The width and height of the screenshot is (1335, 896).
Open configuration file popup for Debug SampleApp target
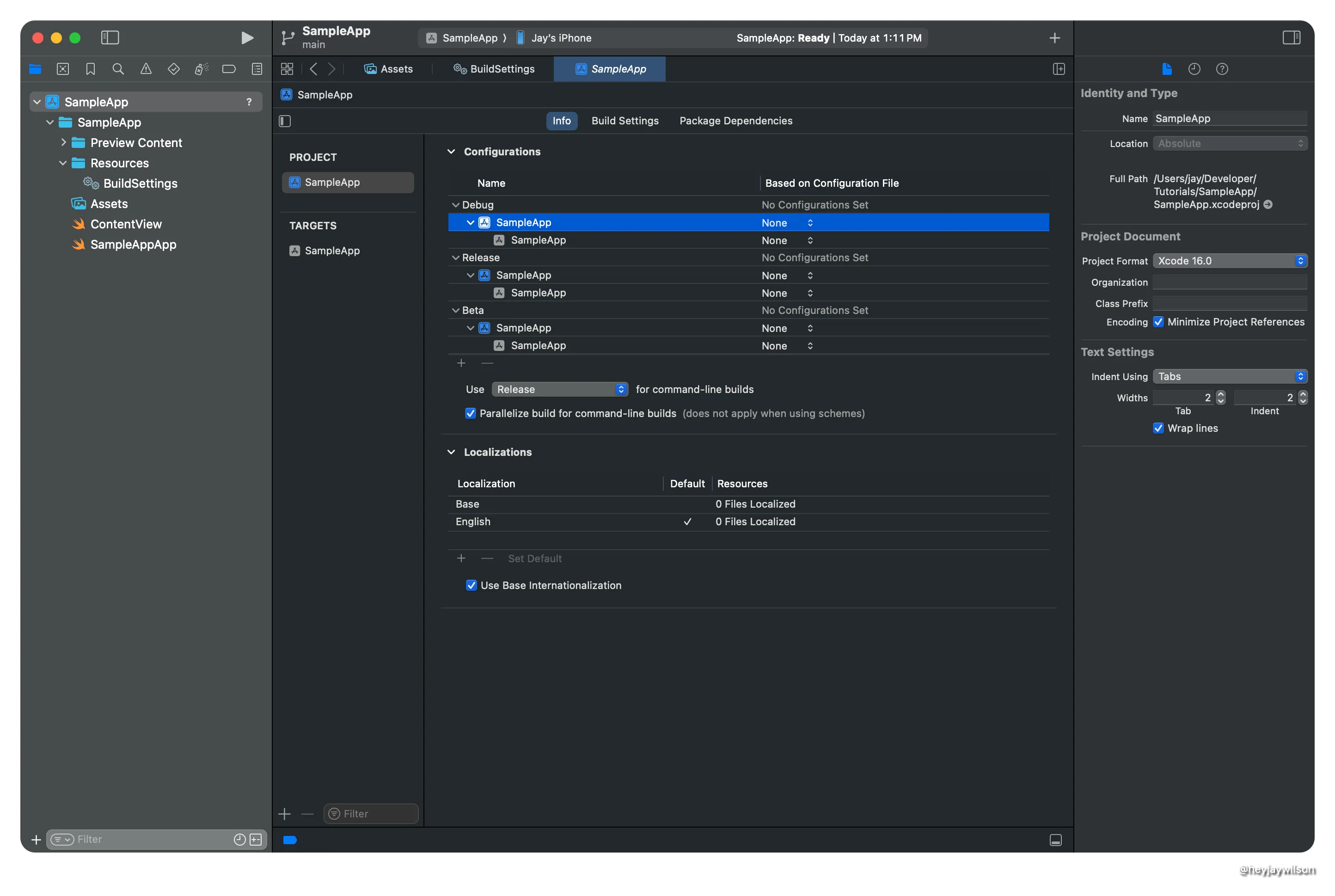pyautogui.click(x=787, y=240)
